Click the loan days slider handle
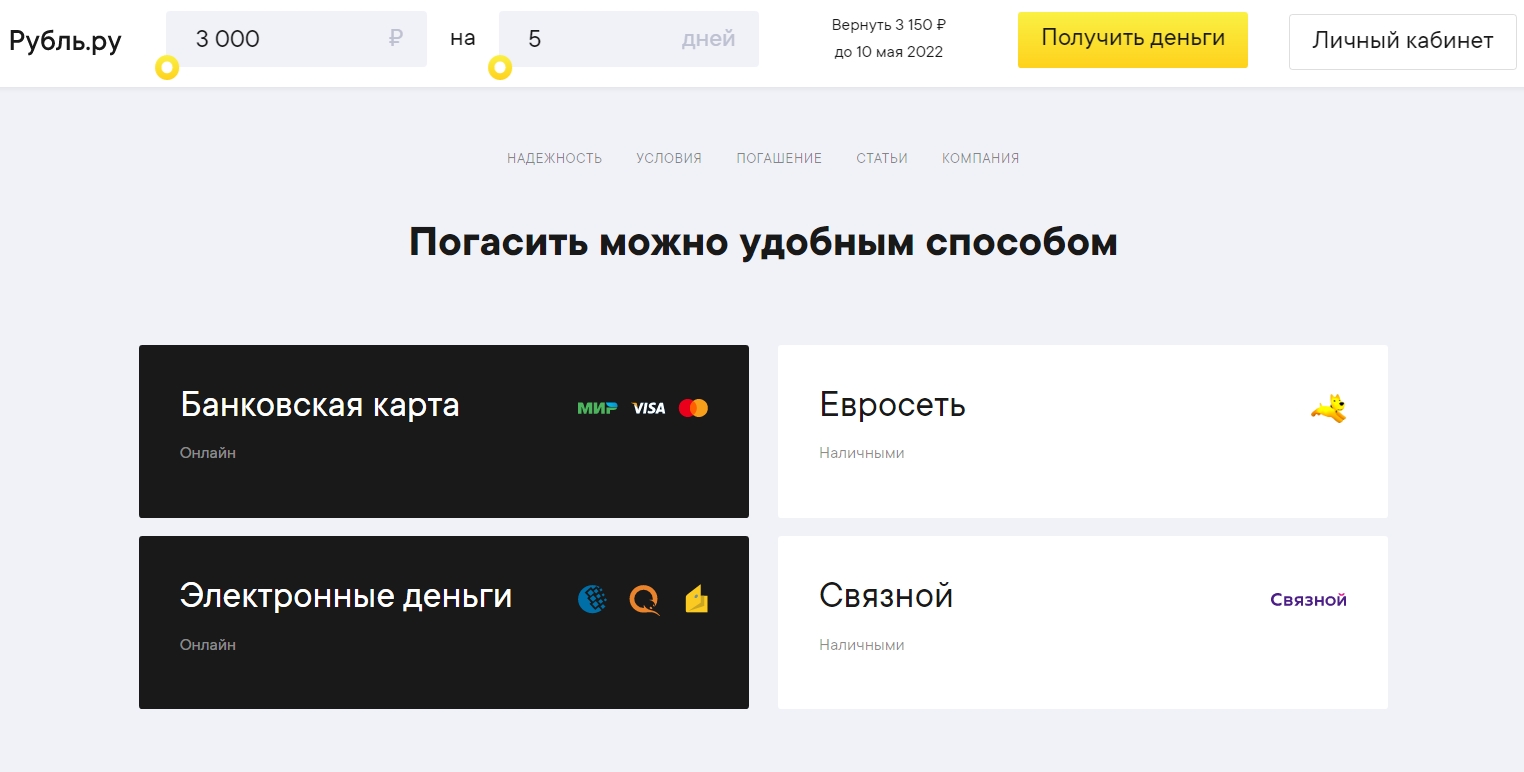1524x772 pixels. coord(499,68)
